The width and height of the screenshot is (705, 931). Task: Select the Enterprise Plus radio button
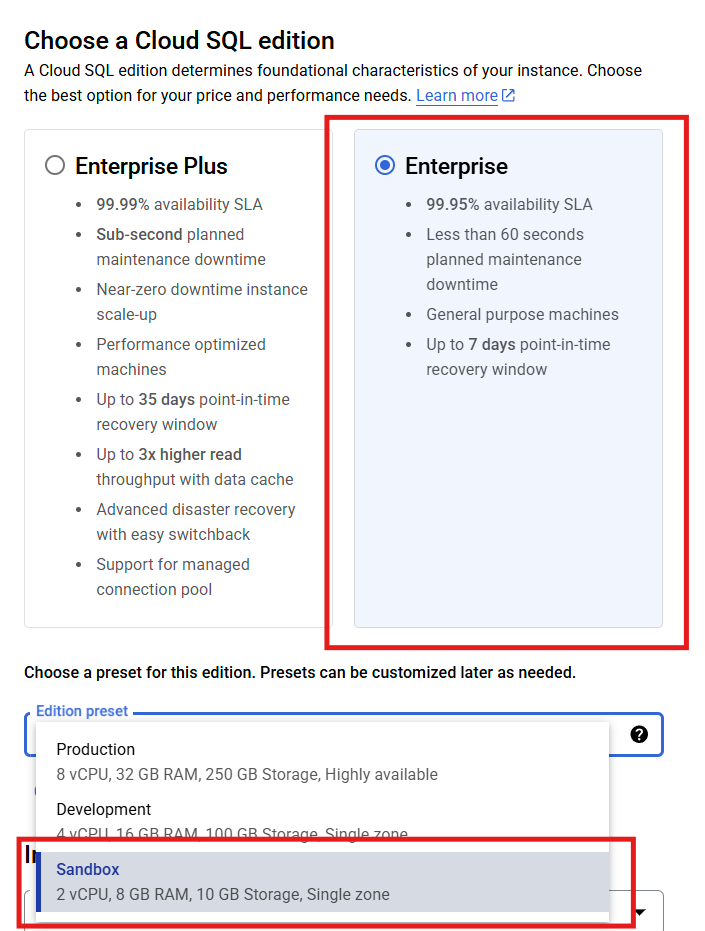point(56,165)
